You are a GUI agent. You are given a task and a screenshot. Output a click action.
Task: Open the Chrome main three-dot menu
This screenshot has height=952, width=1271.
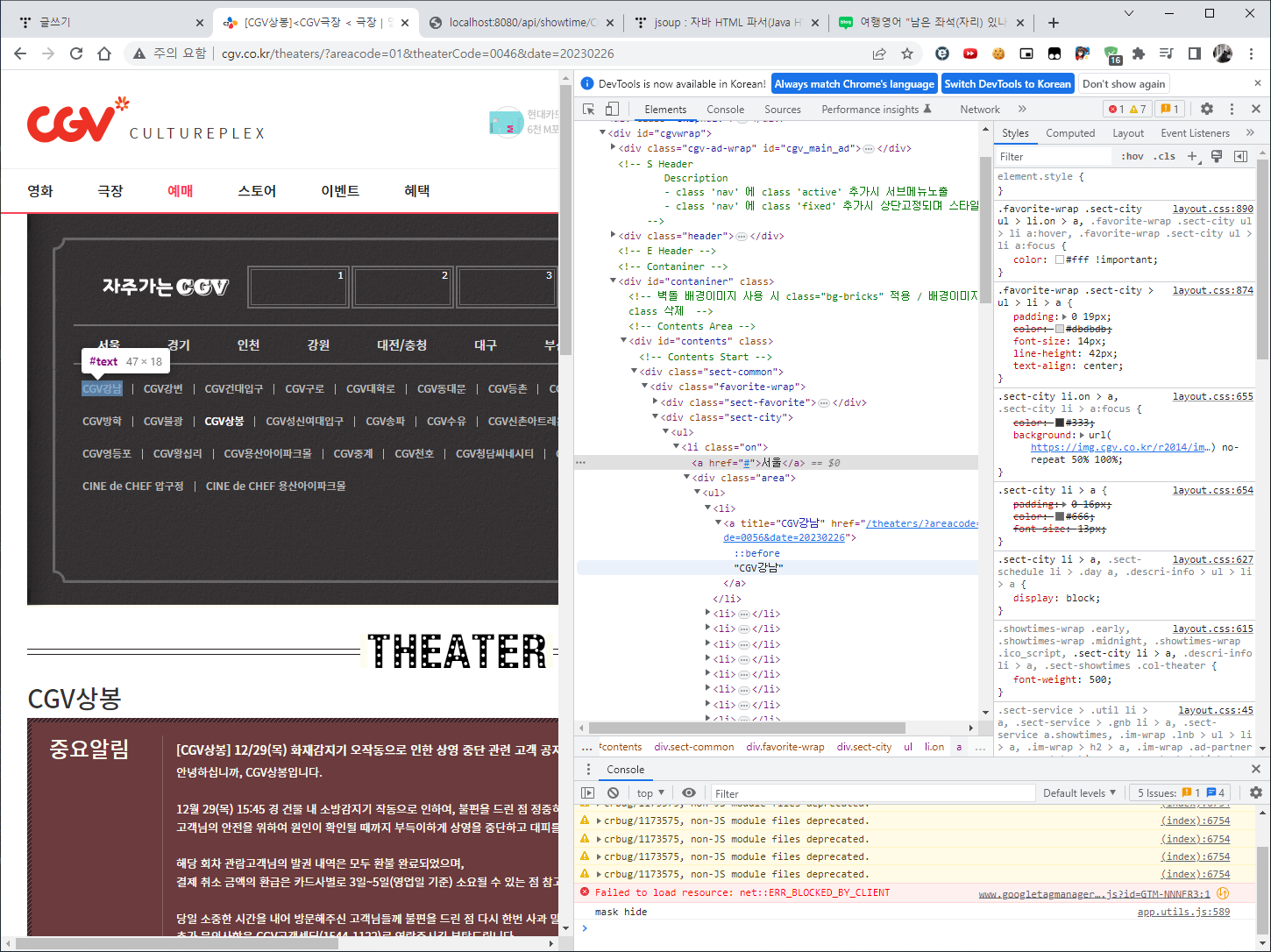point(1251,53)
